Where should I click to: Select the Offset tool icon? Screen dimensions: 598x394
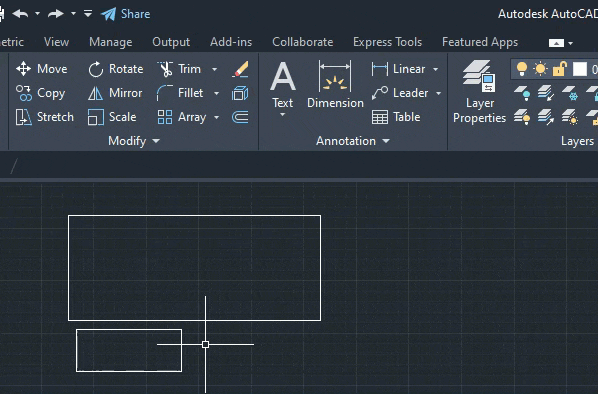(240, 117)
